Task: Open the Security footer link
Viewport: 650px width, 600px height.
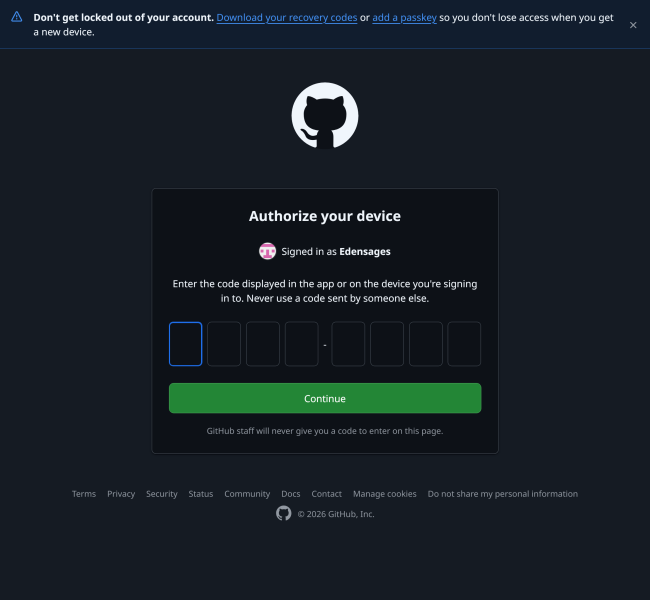Action: 162,494
